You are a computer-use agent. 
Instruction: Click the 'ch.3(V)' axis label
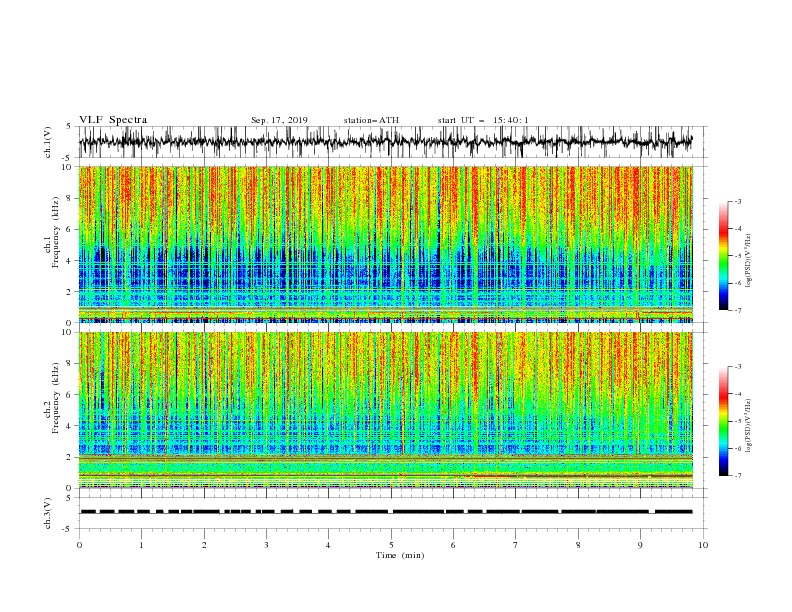tap(49, 513)
